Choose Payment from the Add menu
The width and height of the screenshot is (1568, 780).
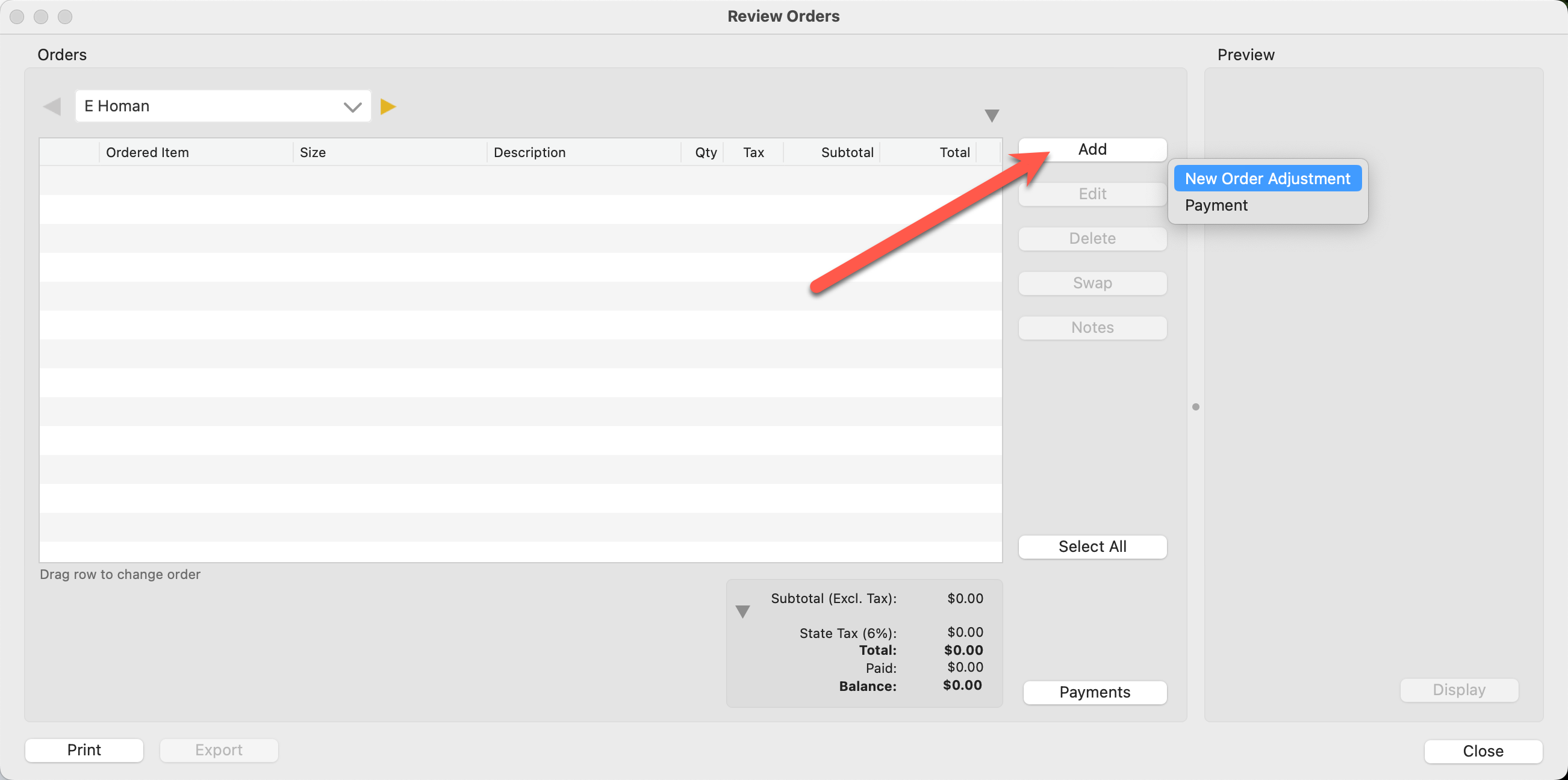tap(1216, 206)
